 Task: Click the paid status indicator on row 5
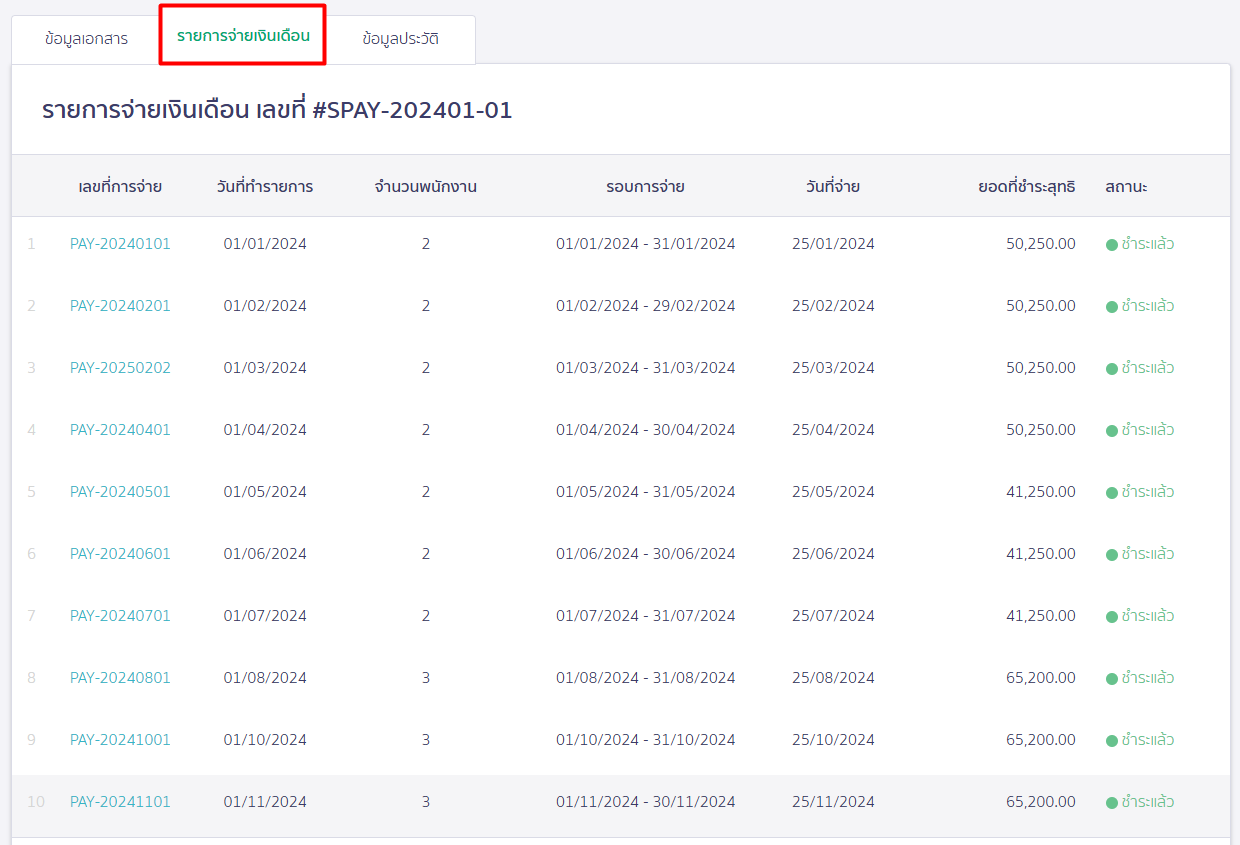[1111, 491]
